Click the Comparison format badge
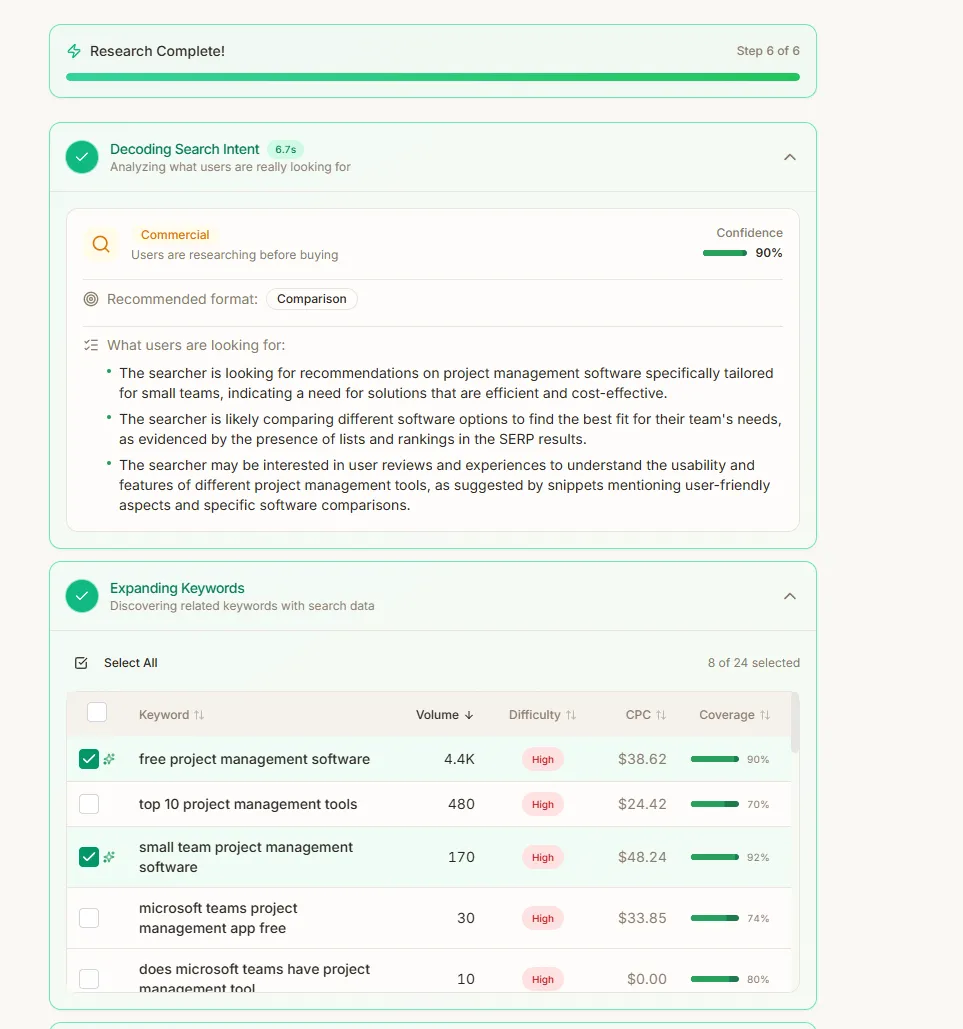Image resolution: width=963 pixels, height=1029 pixels. tap(311, 298)
